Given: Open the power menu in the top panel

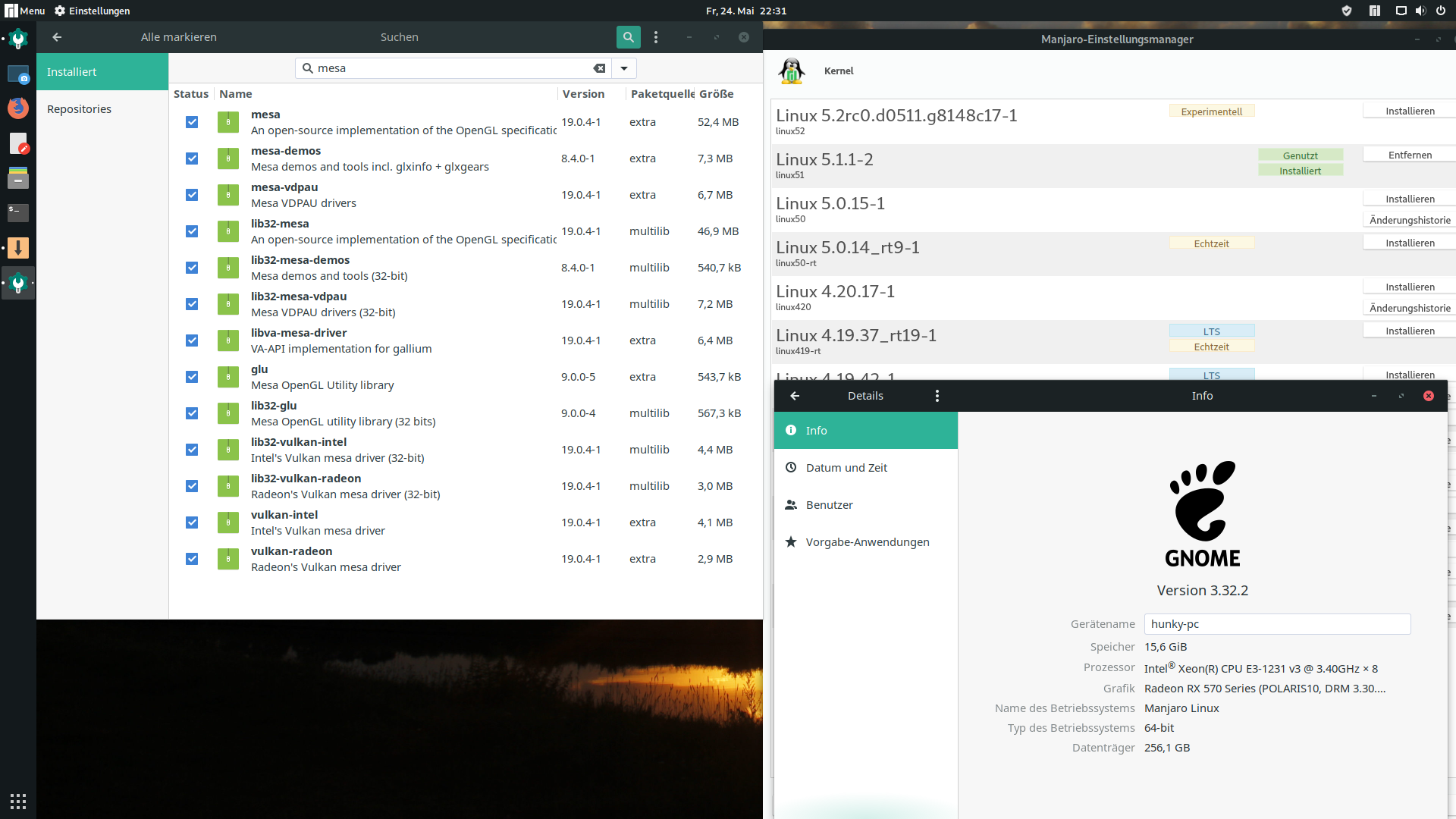Looking at the screenshot, I should pos(1440,11).
